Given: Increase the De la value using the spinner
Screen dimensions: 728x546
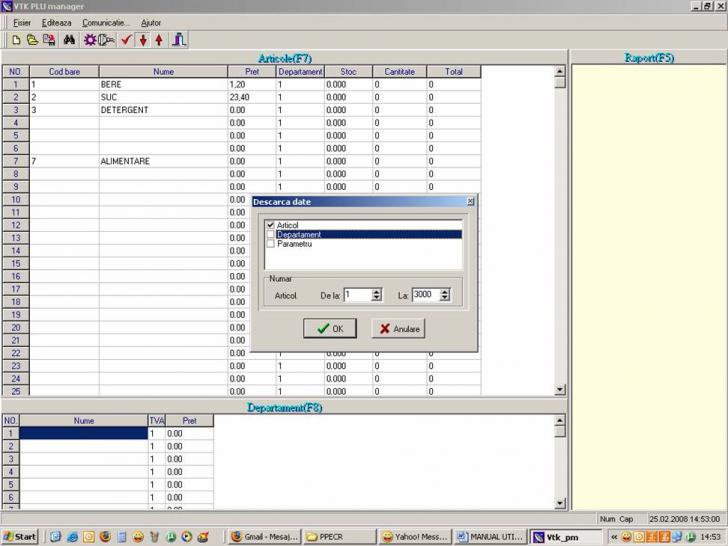Looking at the screenshot, I should point(377,292).
